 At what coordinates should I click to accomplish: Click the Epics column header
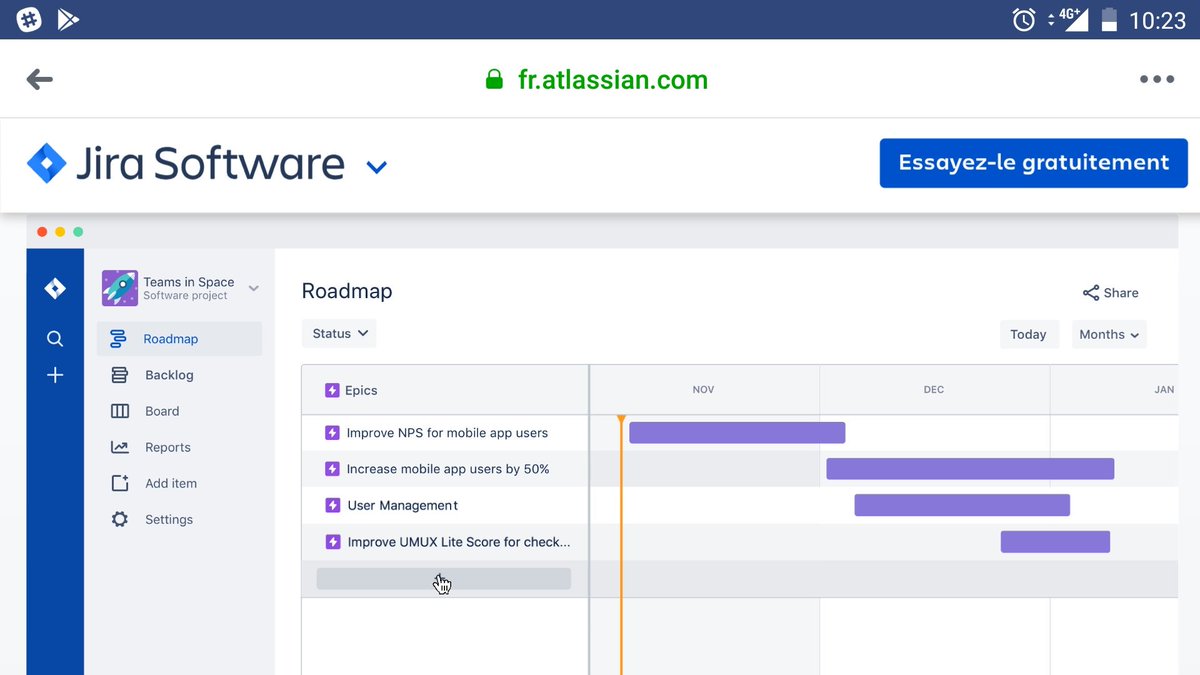pos(445,390)
